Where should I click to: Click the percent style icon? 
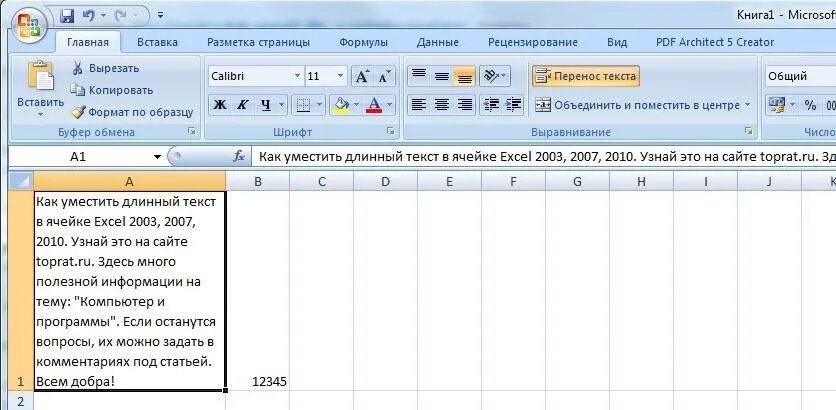click(x=810, y=105)
